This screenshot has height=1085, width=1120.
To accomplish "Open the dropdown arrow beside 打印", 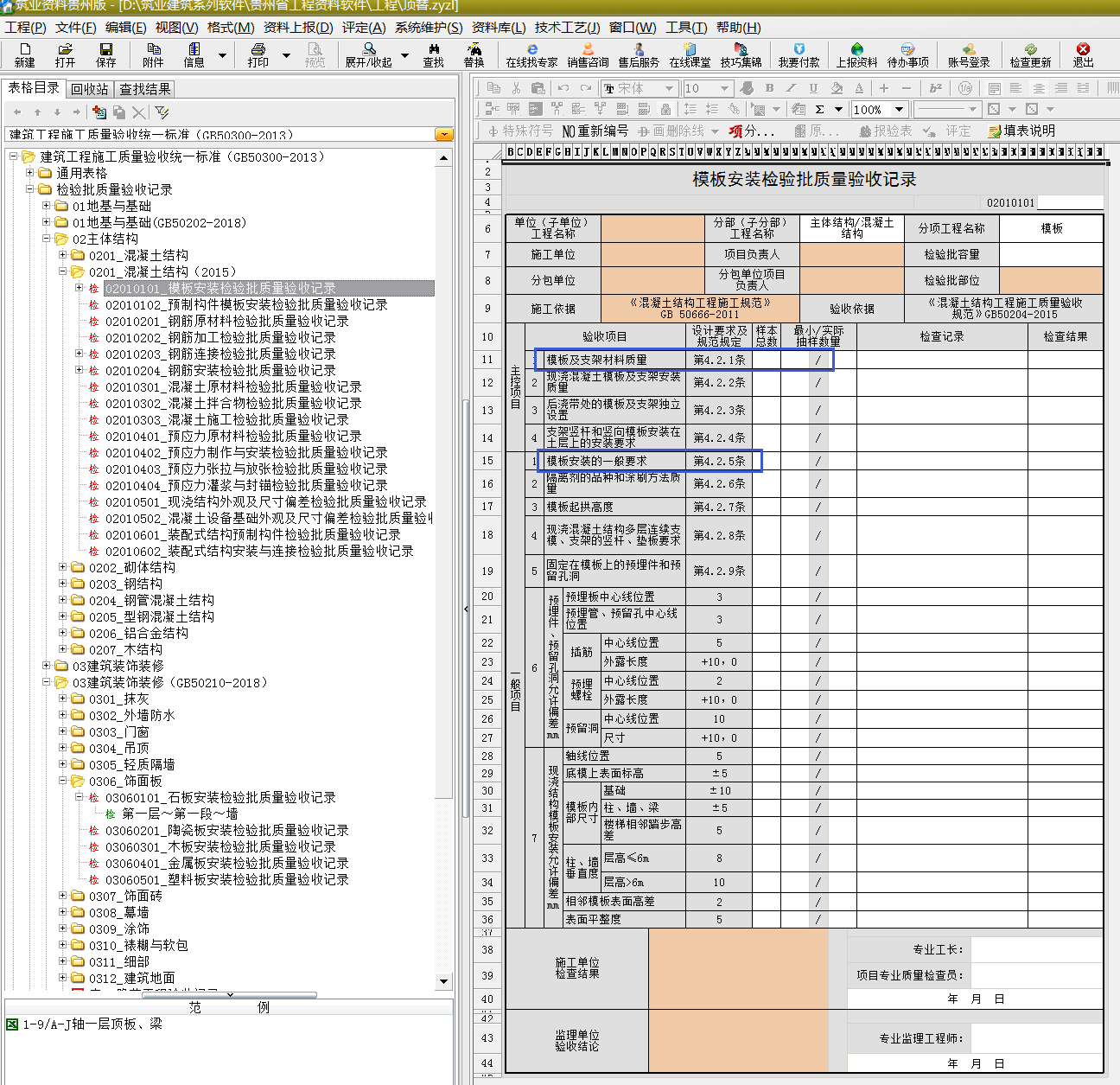I will click(x=286, y=55).
